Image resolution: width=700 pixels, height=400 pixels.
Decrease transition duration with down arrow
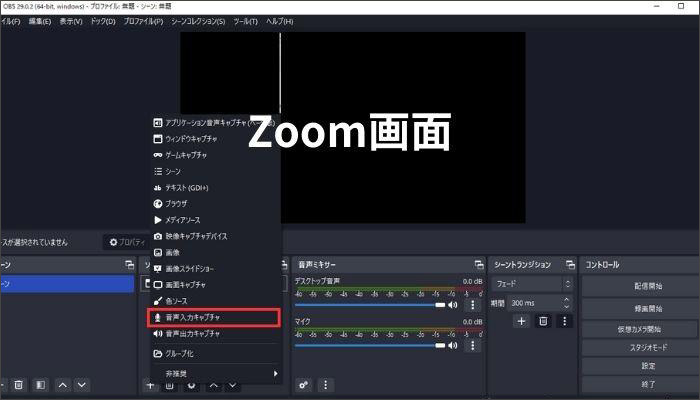coord(567,307)
